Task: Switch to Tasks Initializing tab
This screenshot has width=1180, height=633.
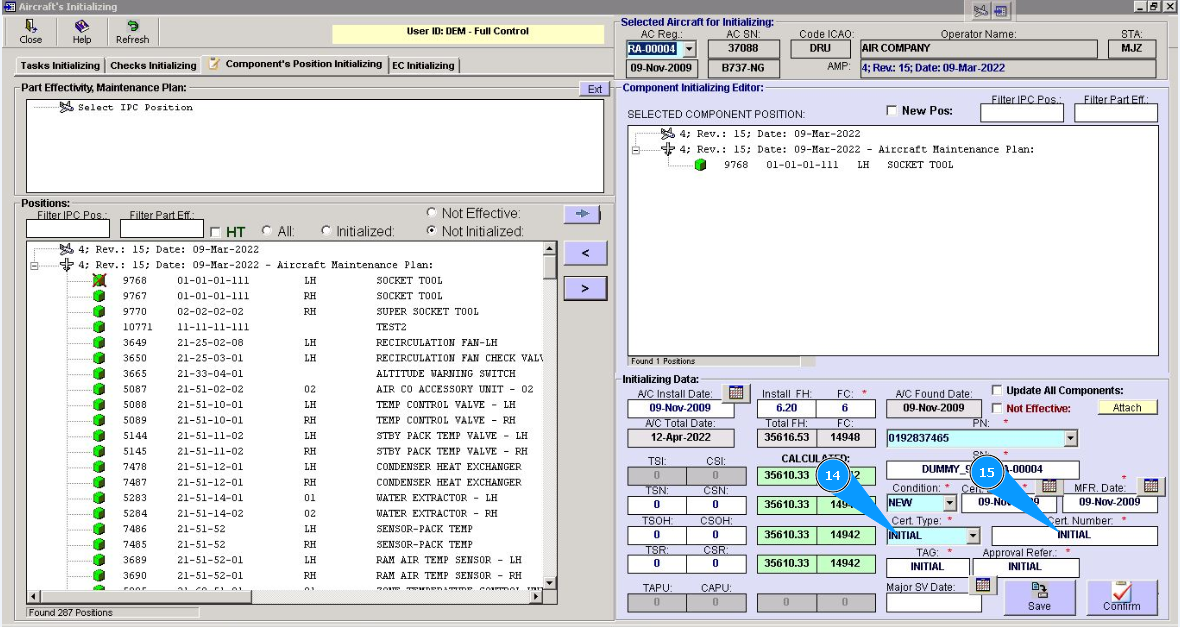Action: click(60, 66)
